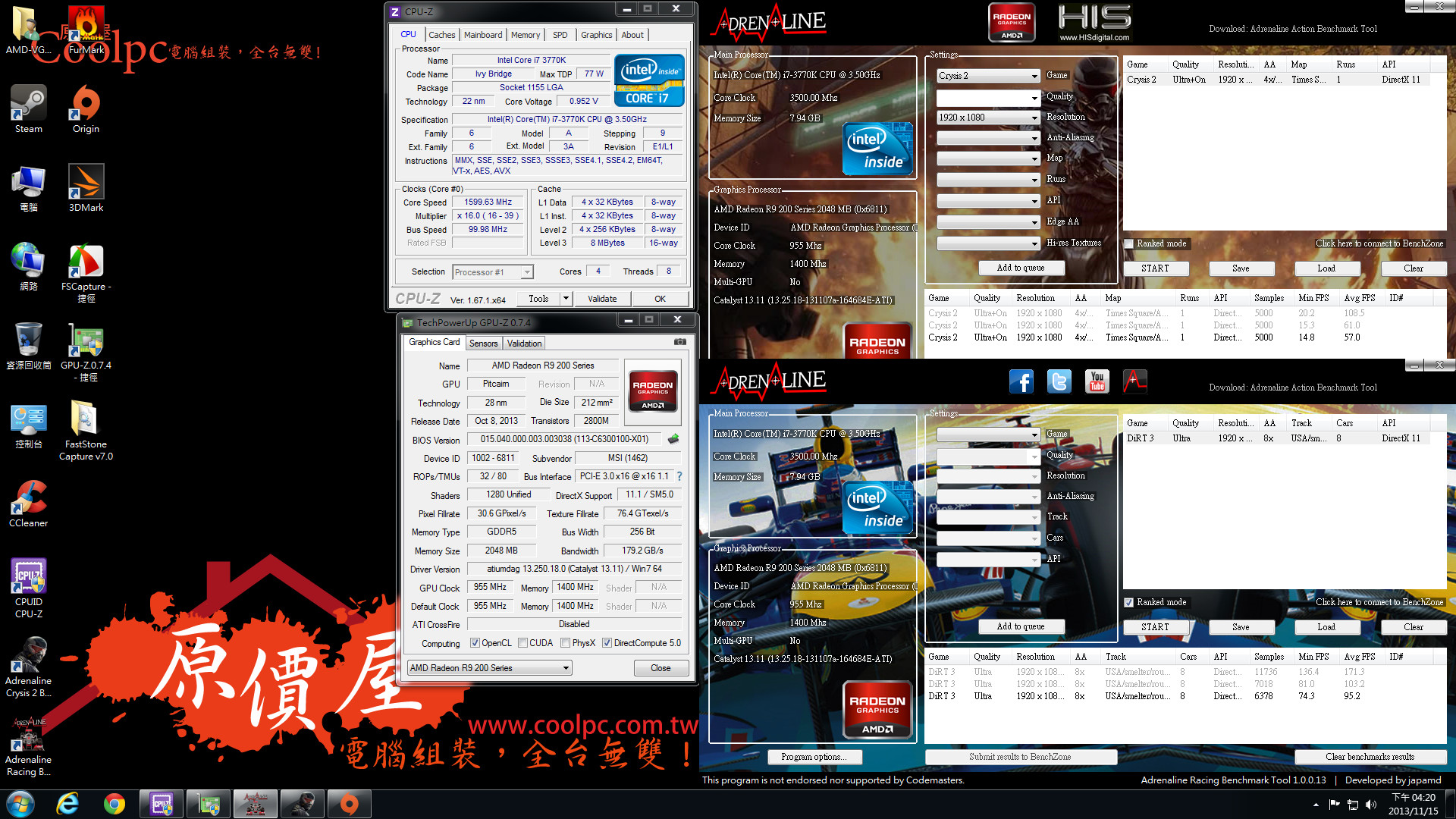Switch to the Mainboard tab in CPU-Z
Viewport: 1456px width, 819px height.
(483, 35)
